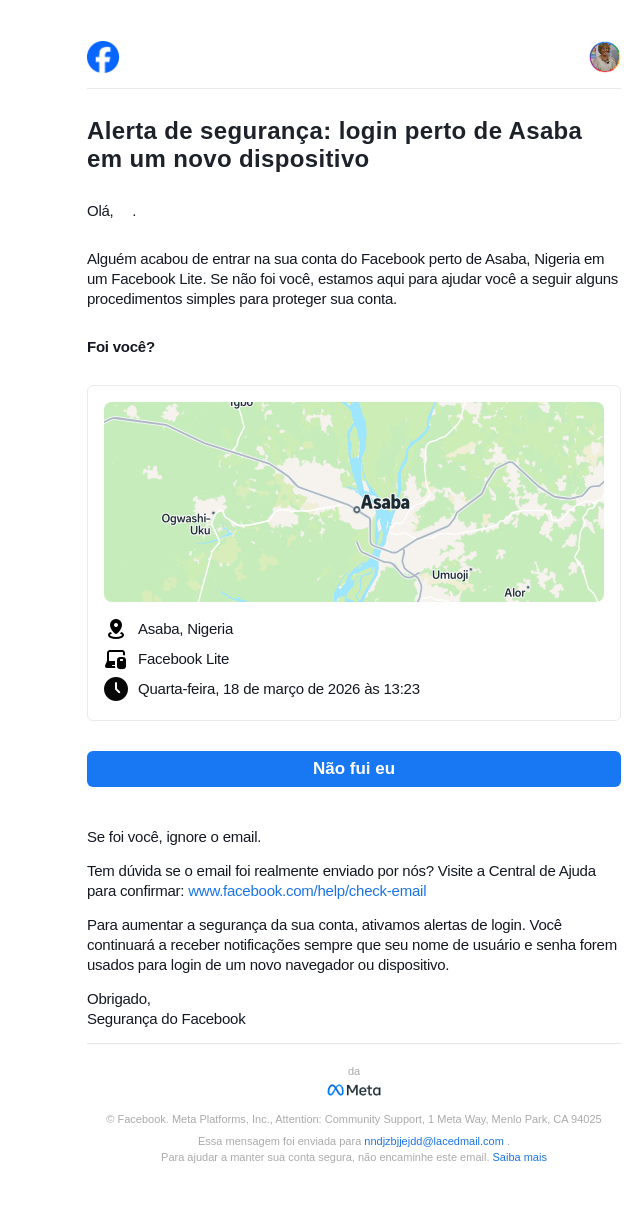The height and width of the screenshot is (1213, 624).
Task: Open the facebook.com/help/check-email link
Action: 307,891
